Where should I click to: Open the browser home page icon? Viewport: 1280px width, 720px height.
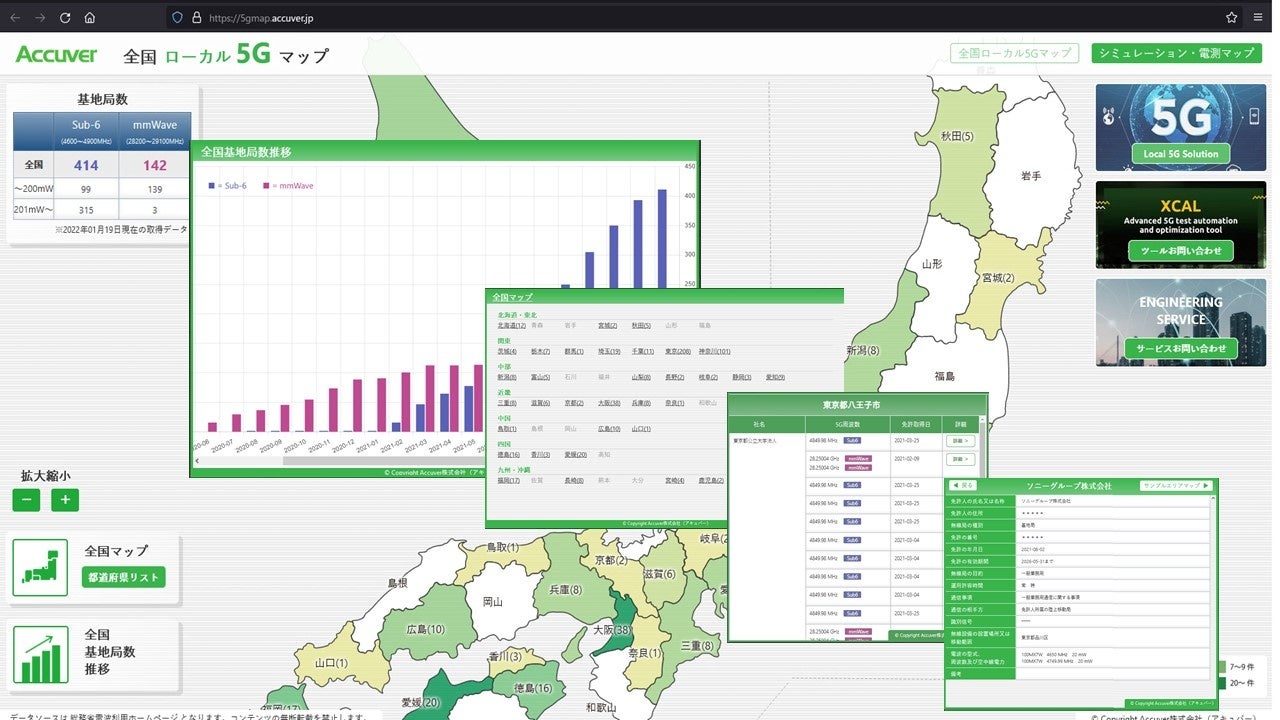90,17
